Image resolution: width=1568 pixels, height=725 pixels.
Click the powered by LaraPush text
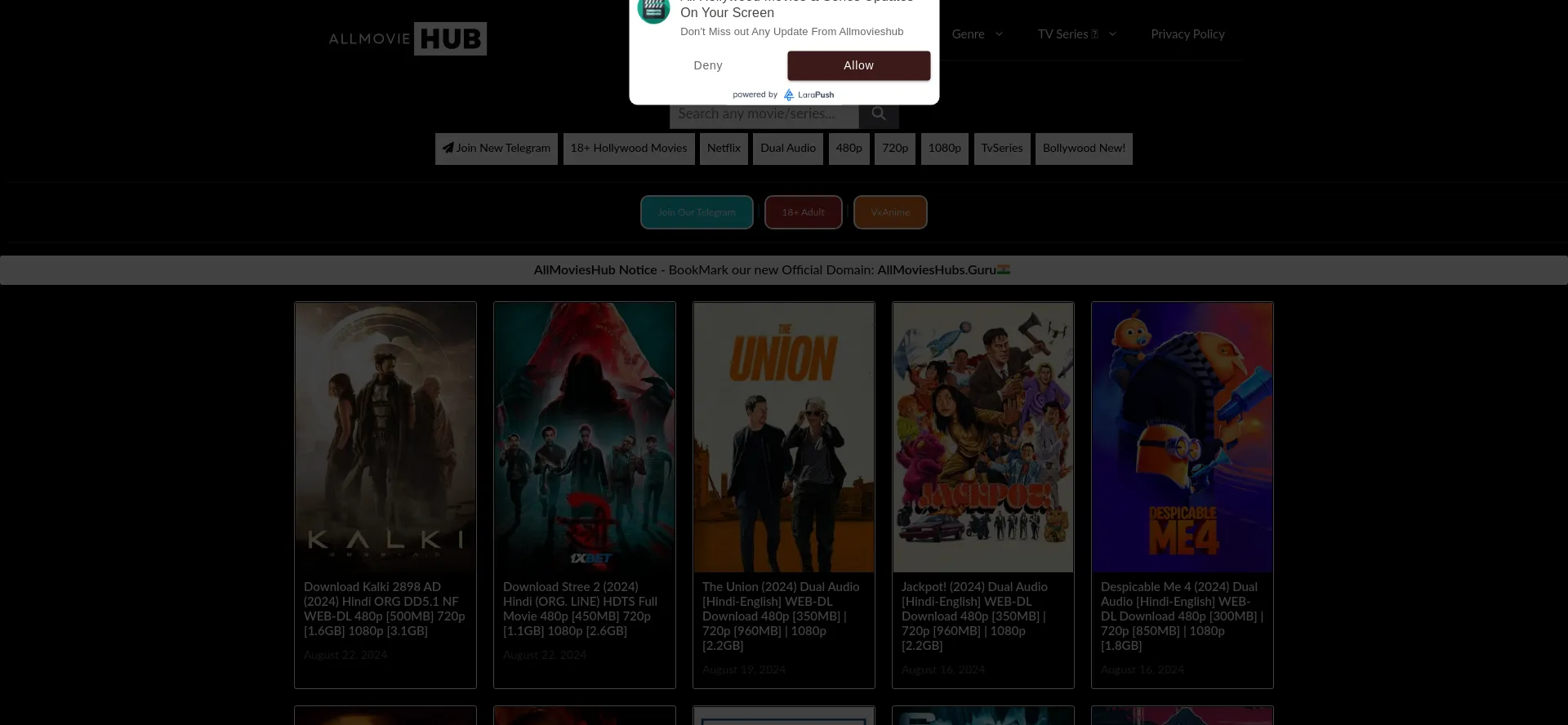tap(783, 95)
